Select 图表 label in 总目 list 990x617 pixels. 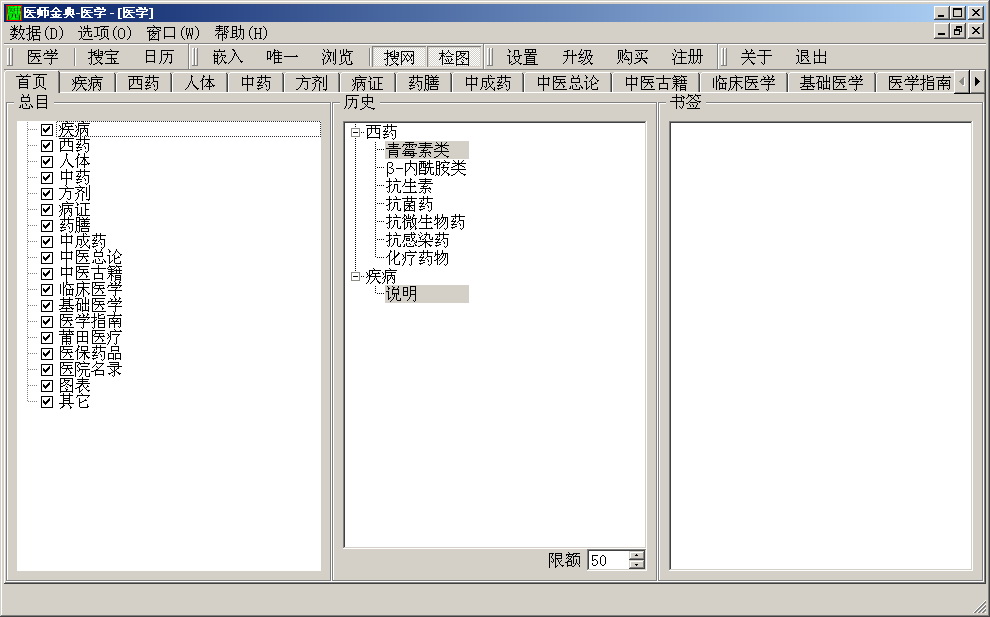coord(75,386)
